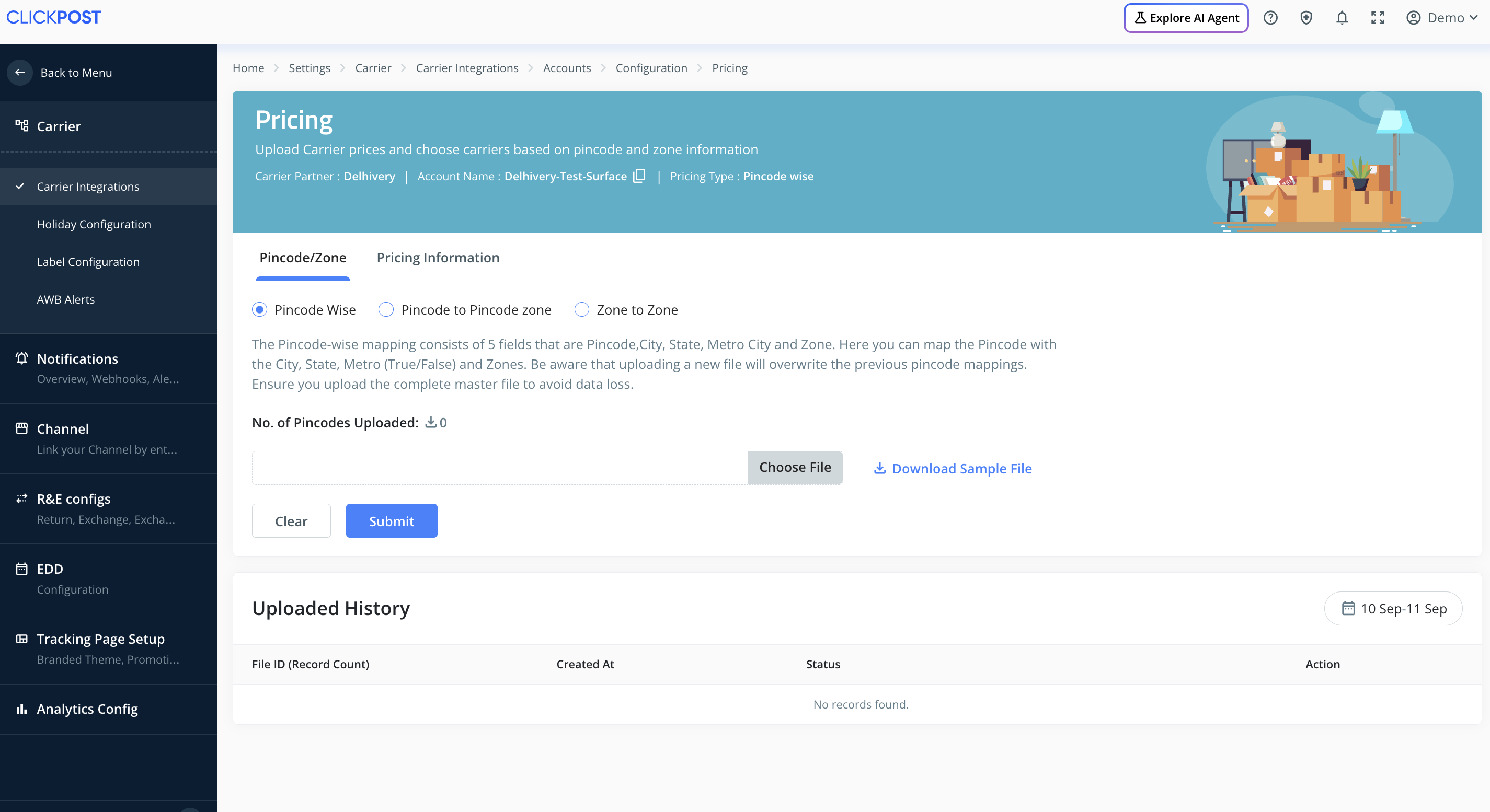Switch to the Pricing Information tab
This screenshot has width=1490, height=812.
point(438,258)
